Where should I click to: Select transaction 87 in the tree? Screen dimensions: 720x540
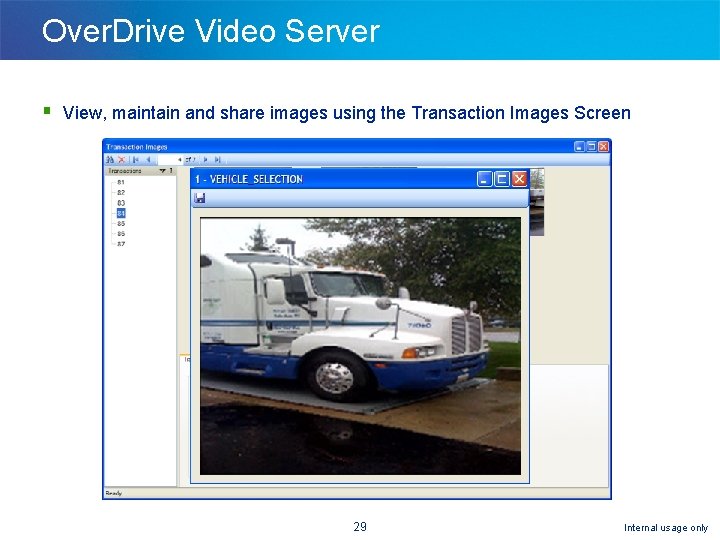tap(121, 244)
